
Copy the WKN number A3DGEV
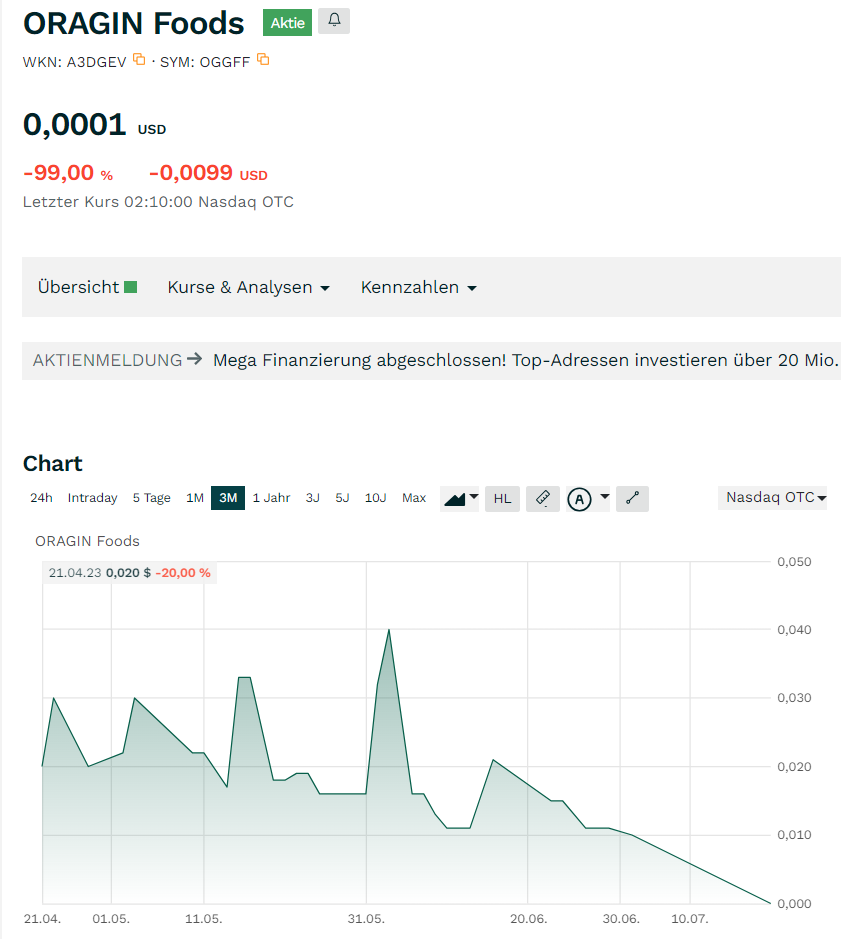(139, 60)
